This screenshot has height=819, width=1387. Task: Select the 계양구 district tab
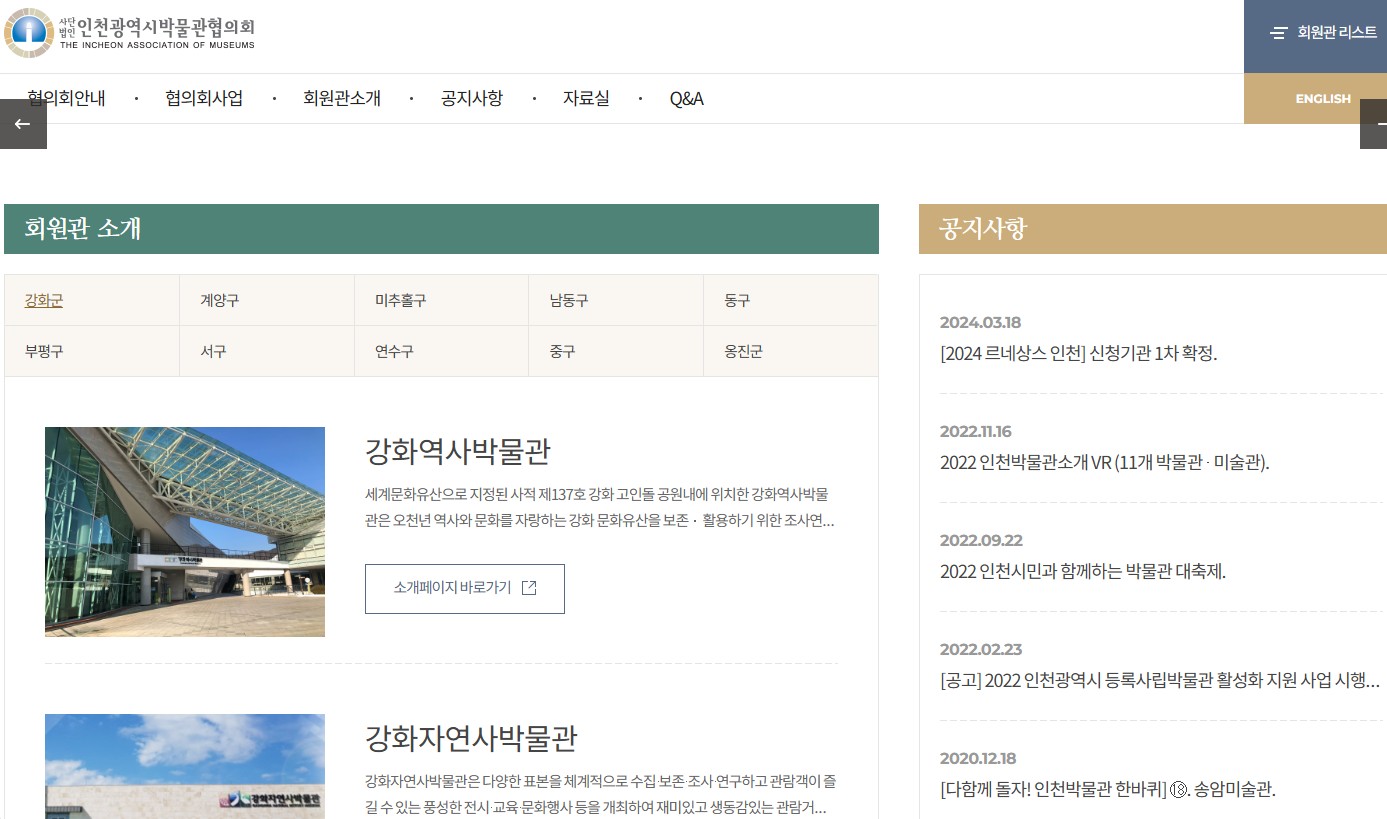tap(267, 300)
